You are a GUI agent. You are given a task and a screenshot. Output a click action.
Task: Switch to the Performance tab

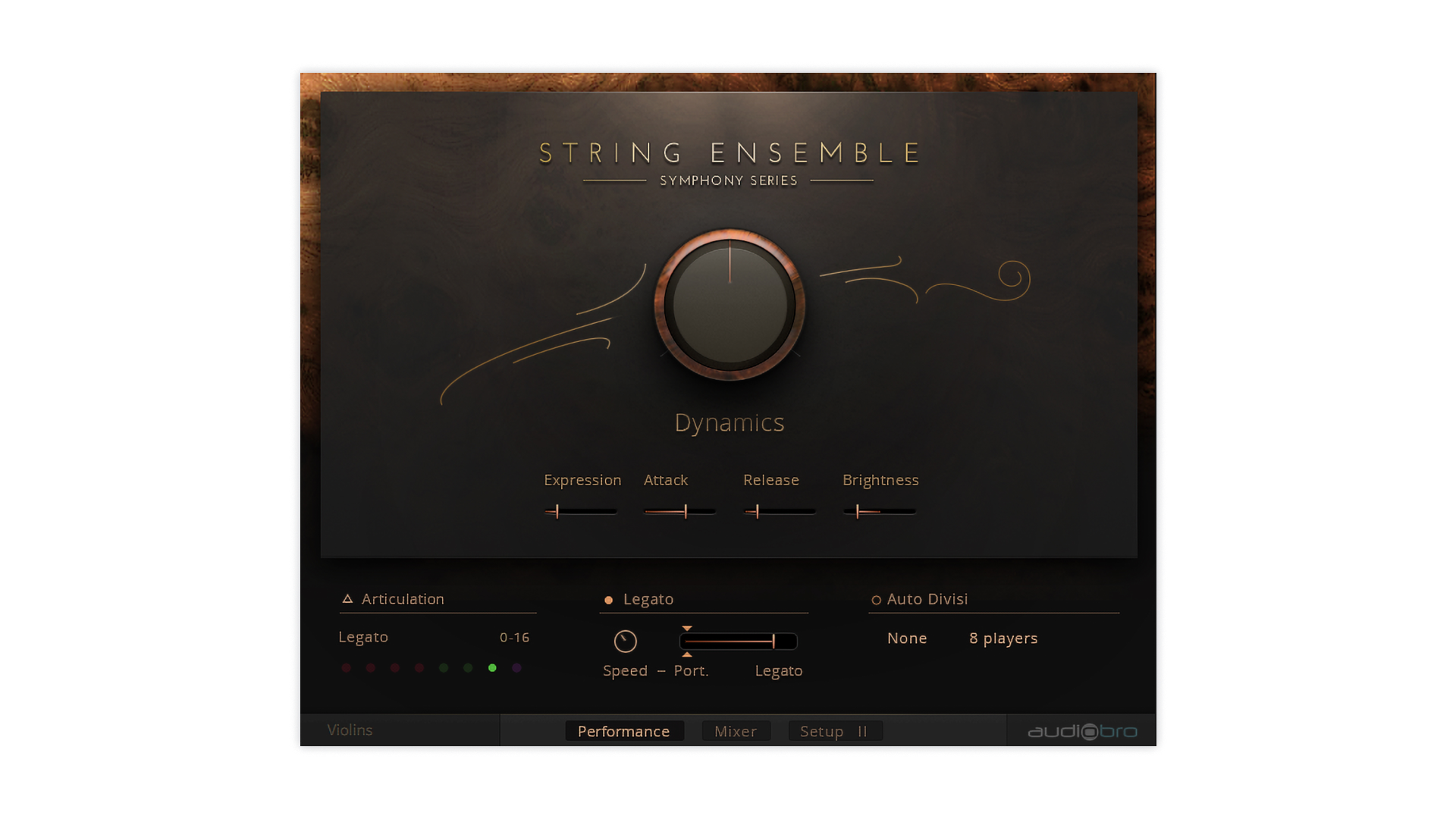tap(623, 732)
